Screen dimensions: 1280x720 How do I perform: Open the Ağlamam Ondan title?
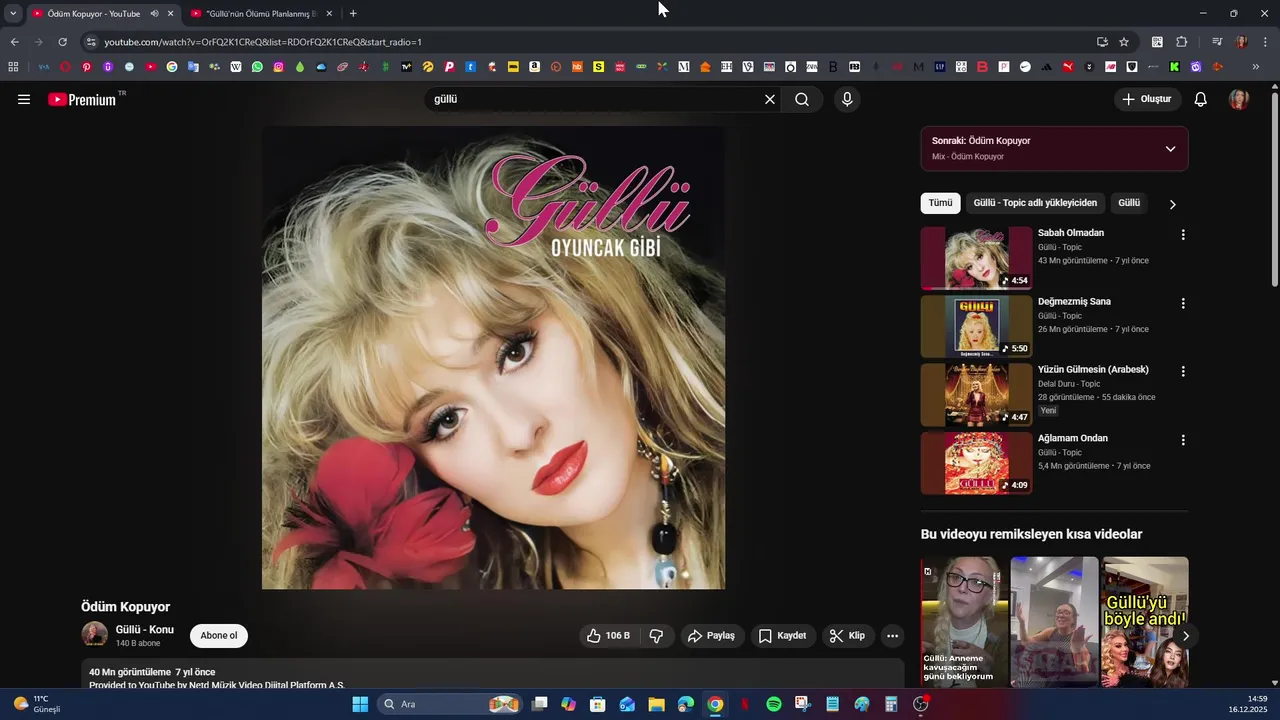point(1072,438)
